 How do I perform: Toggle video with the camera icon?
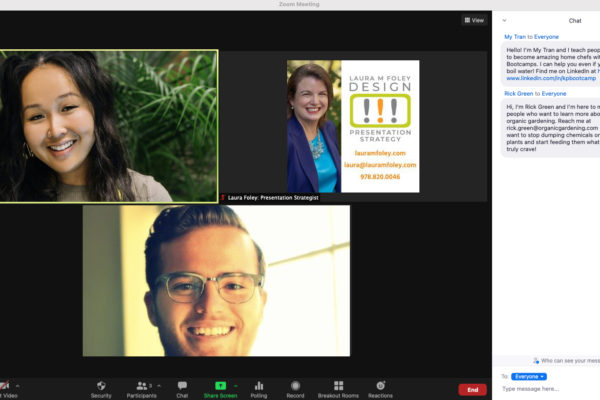pyautogui.click(x=5, y=386)
